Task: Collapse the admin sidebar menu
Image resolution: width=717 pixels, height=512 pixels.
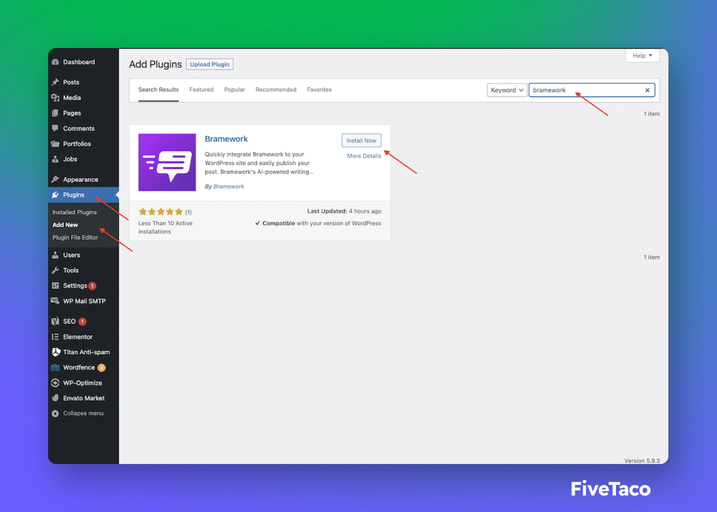Action: click(x=81, y=413)
